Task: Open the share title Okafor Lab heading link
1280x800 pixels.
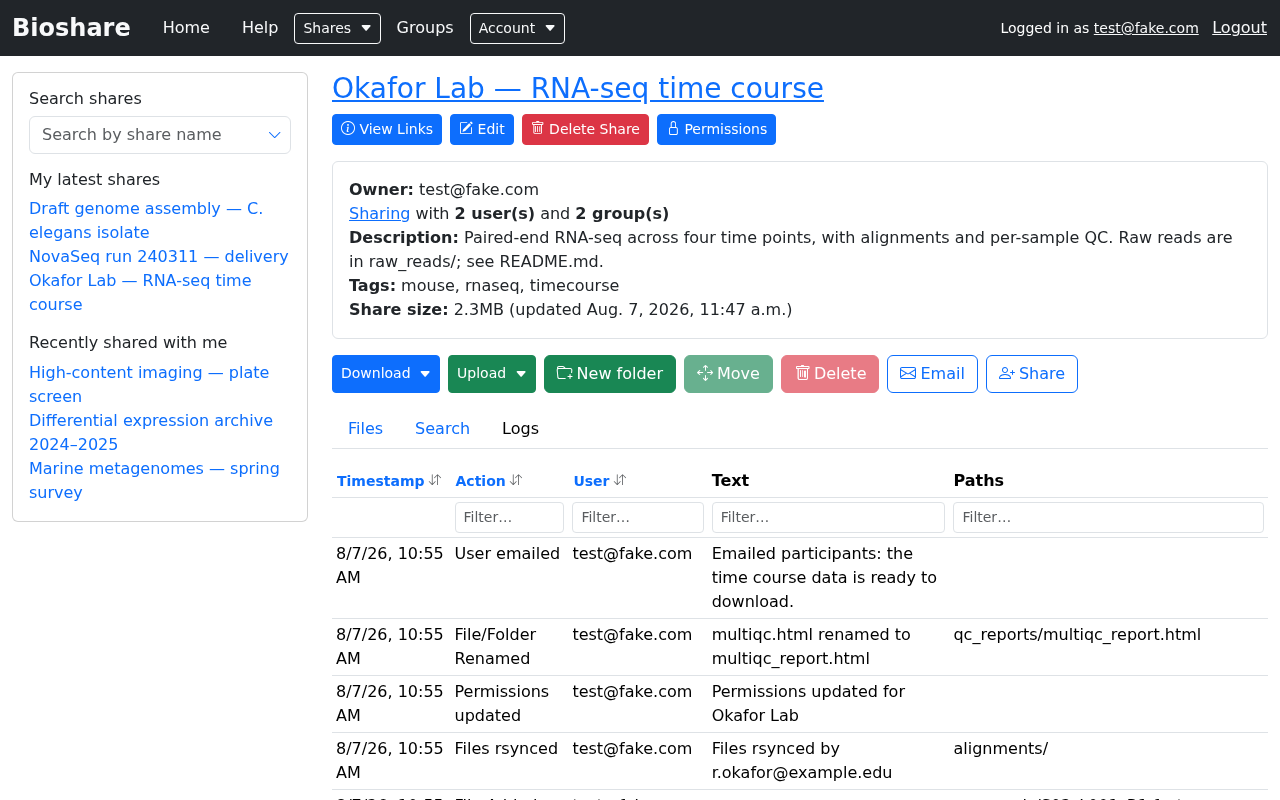Action: click(578, 88)
